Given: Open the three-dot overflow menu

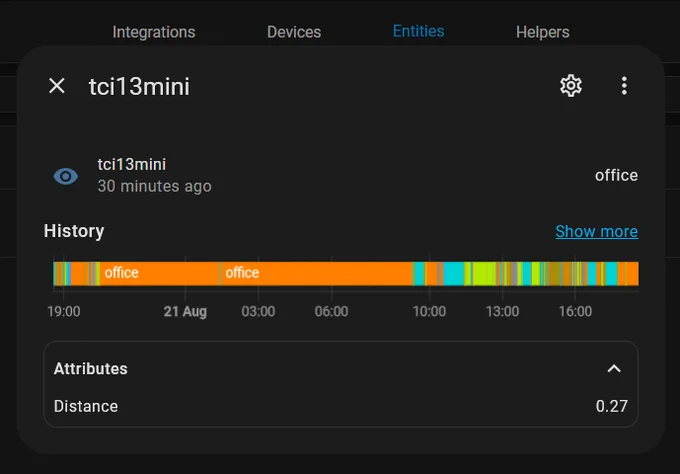Looking at the screenshot, I should click(624, 86).
